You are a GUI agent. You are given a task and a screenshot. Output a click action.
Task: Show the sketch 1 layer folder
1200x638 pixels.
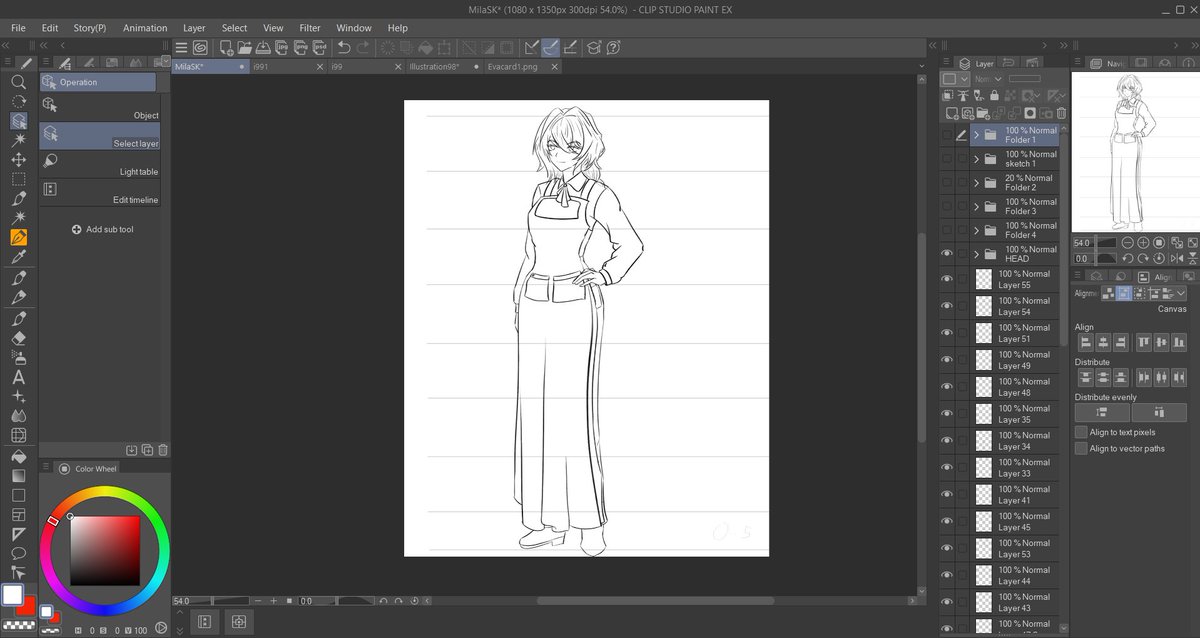[947, 158]
